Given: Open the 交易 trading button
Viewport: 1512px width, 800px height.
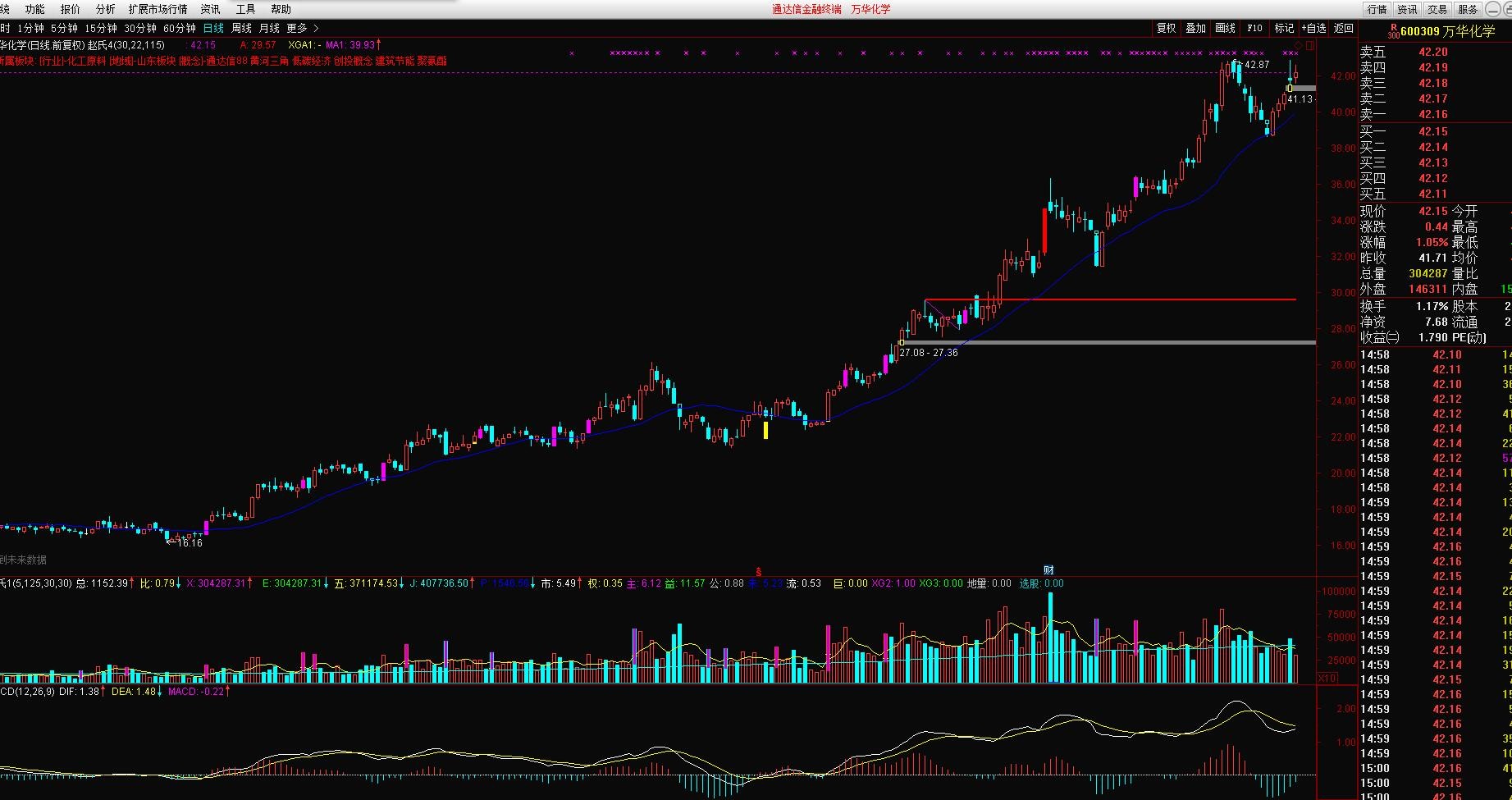Looking at the screenshot, I should click(x=1437, y=9).
